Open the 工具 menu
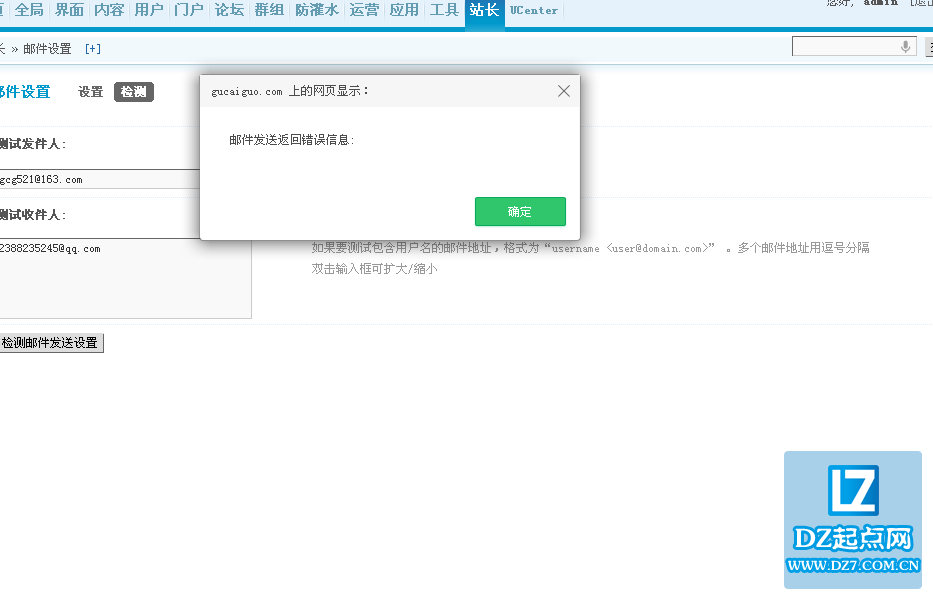 [x=444, y=10]
